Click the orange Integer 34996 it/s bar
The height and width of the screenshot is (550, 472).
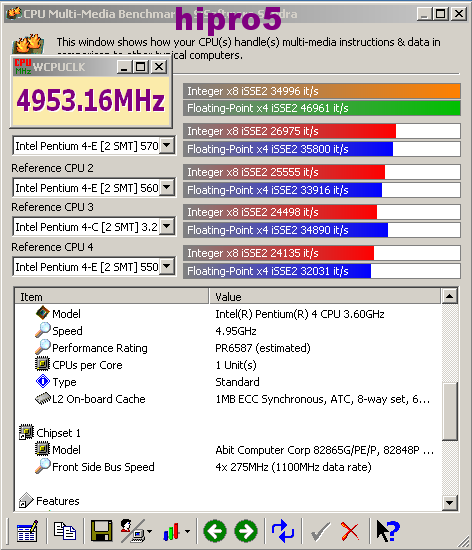[322, 91]
